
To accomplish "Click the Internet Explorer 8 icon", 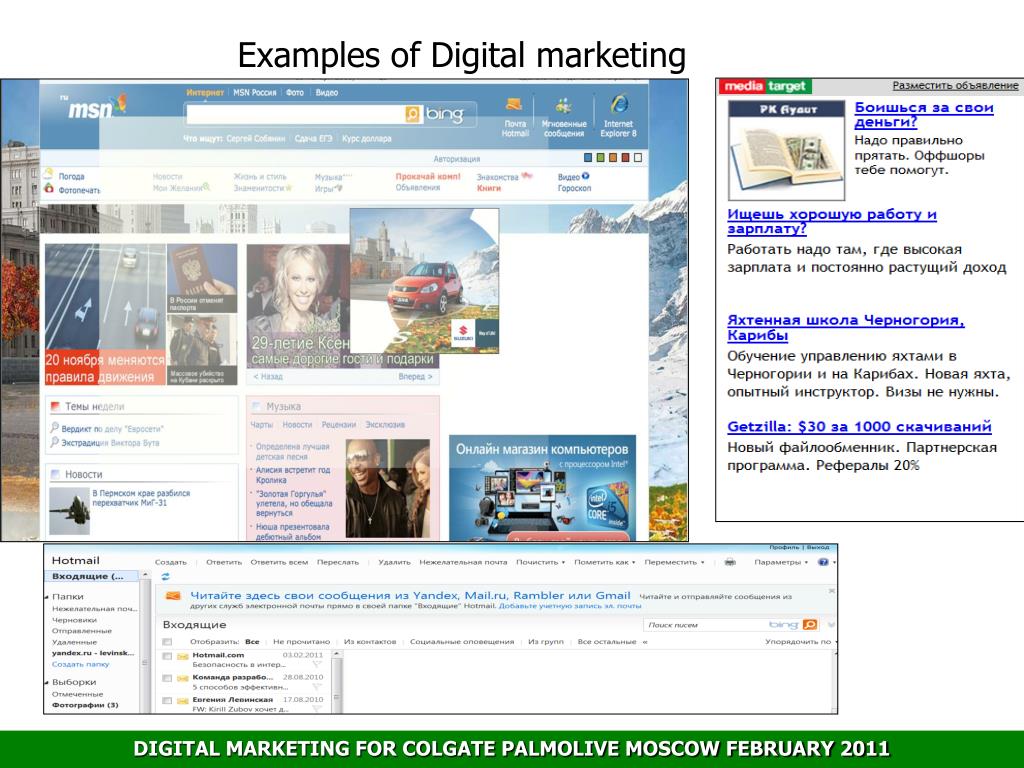I will coord(619,104).
